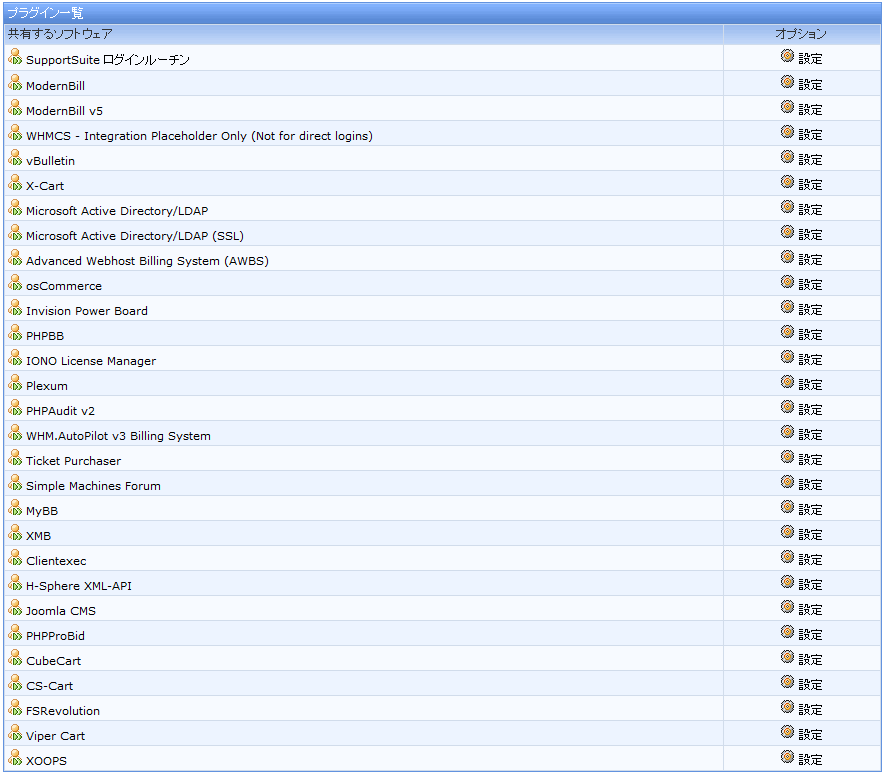The width and height of the screenshot is (887, 775).
Task: Select the Invision Power Board name
Action: [x=87, y=311]
